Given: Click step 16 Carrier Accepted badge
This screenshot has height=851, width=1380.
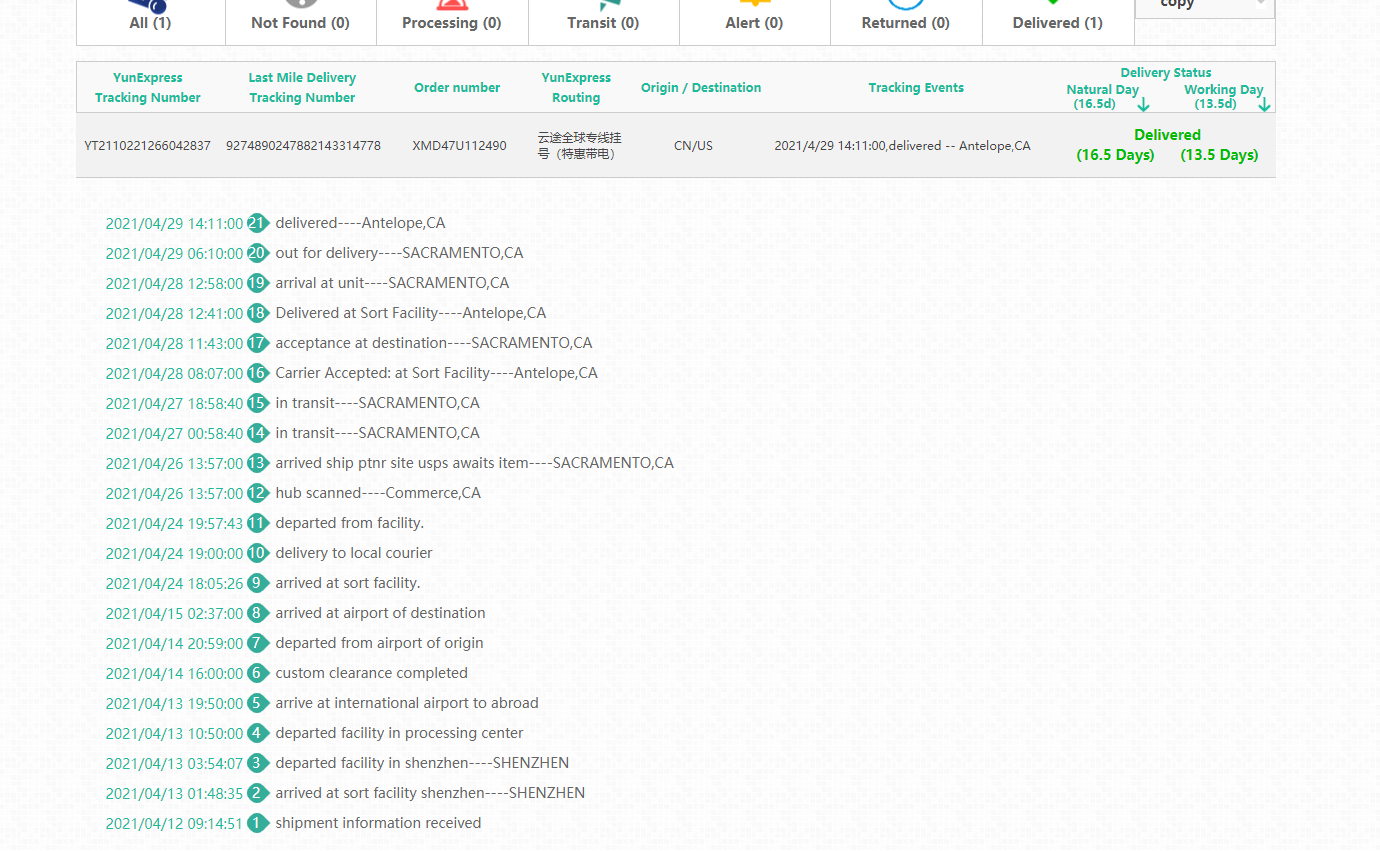Looking at the screenshot, I should point(258,373).
